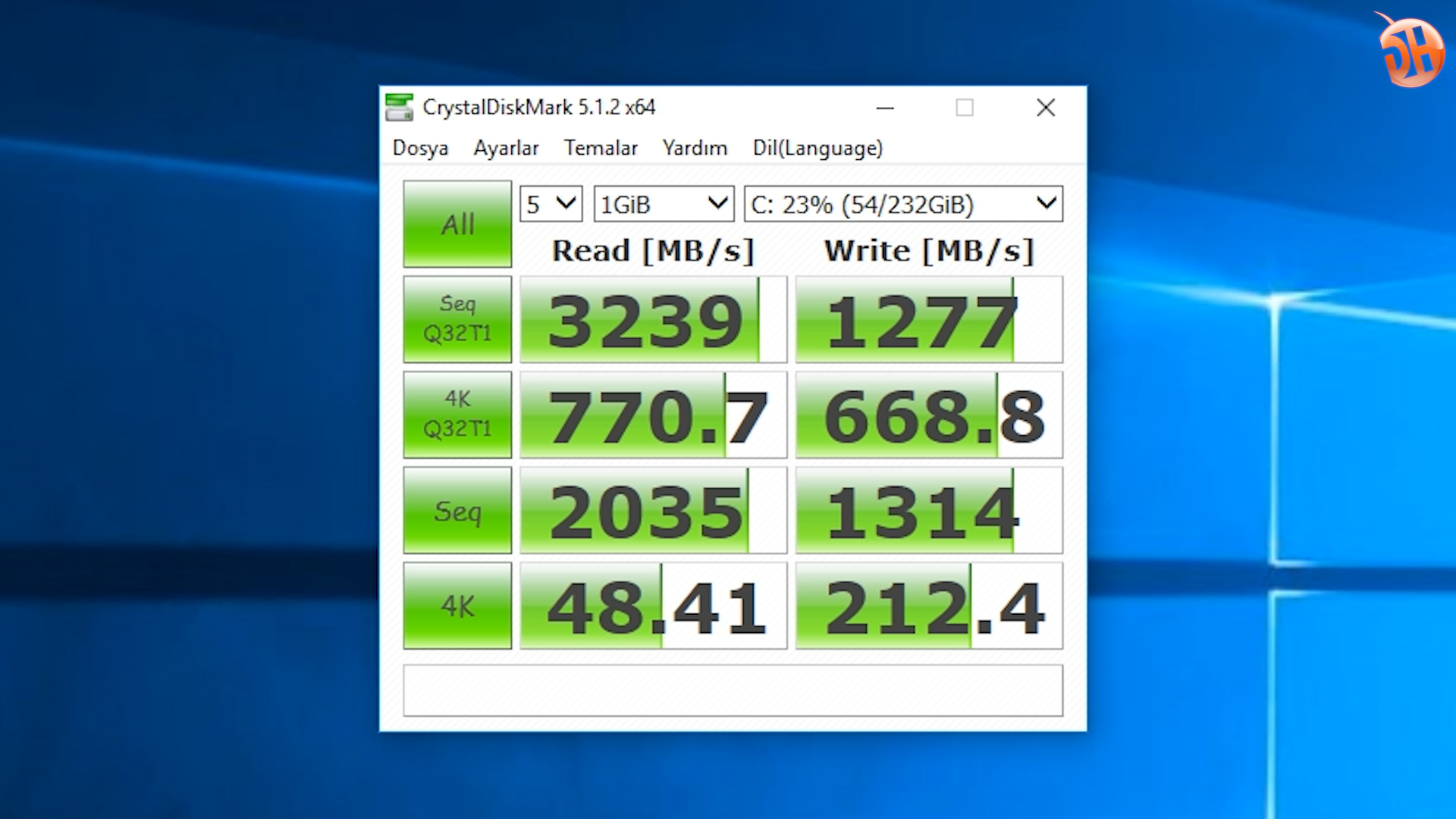This screenshot has width=1456, height=819.
Task: Click the Seq Q32T1 write result 1277
Action: 929,319
